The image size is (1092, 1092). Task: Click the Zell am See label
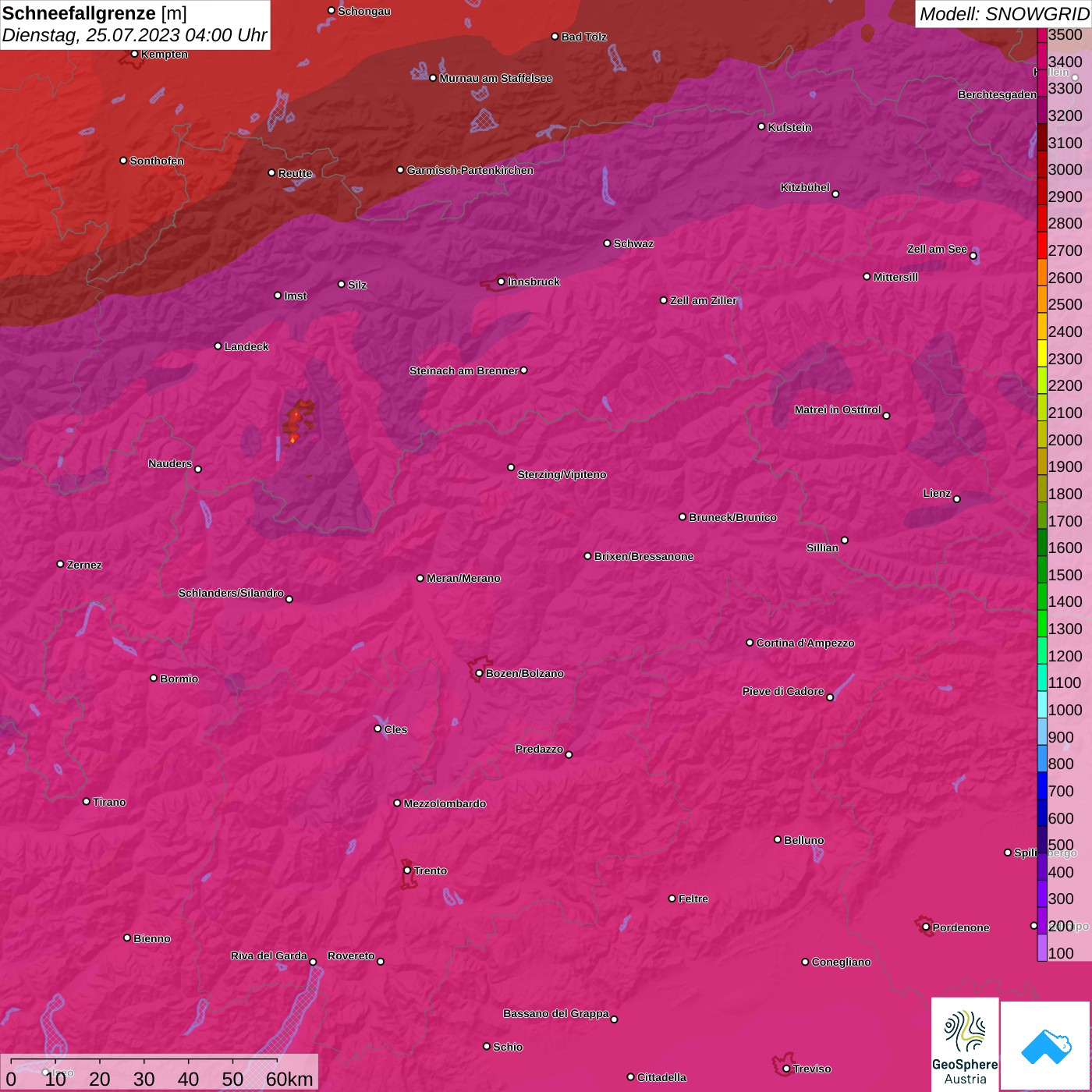click(x=937, y=249)
